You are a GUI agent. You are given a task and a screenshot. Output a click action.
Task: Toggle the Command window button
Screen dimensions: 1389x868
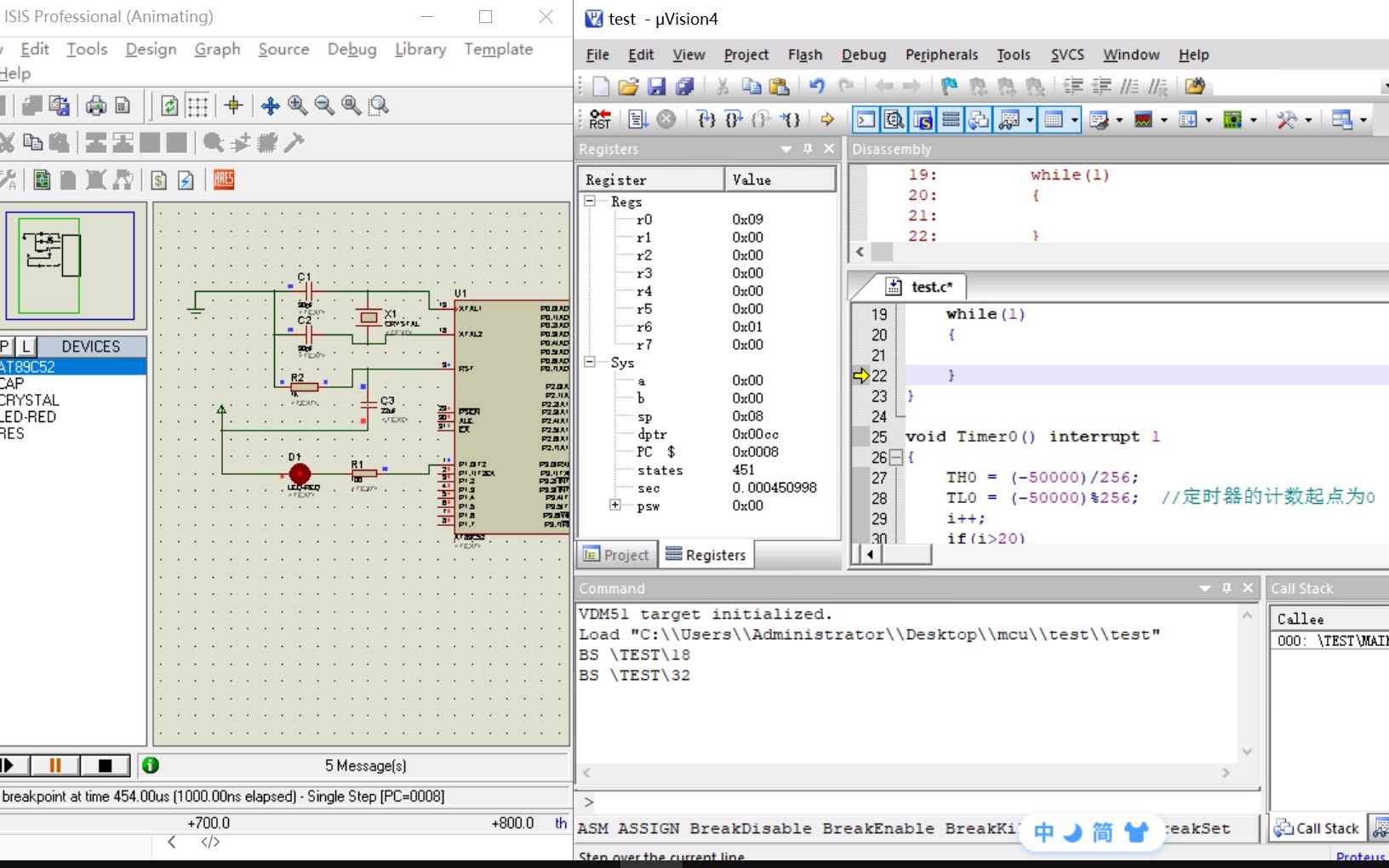click(866, 120)
